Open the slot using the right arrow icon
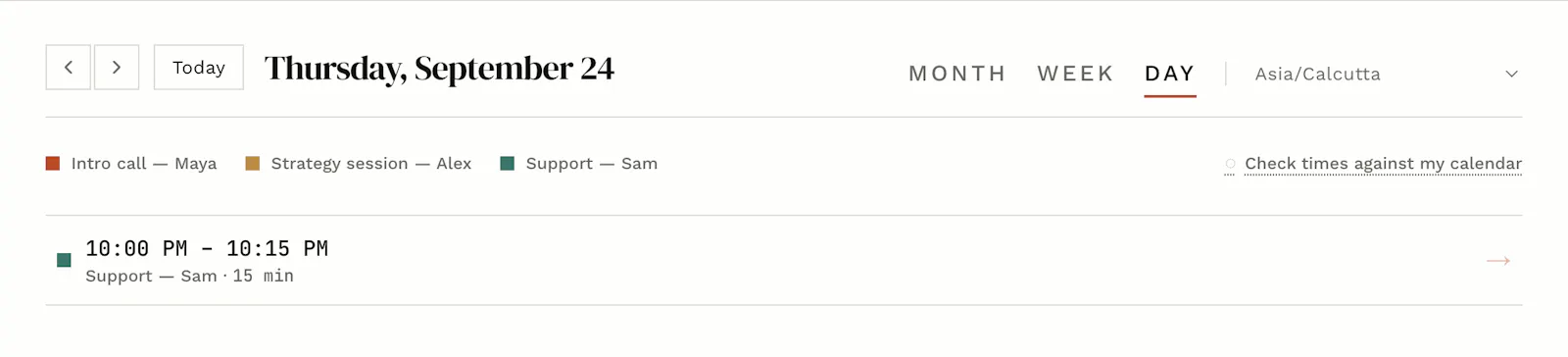The height and width of the screenshot is (357, 1568). point(1498,261)
